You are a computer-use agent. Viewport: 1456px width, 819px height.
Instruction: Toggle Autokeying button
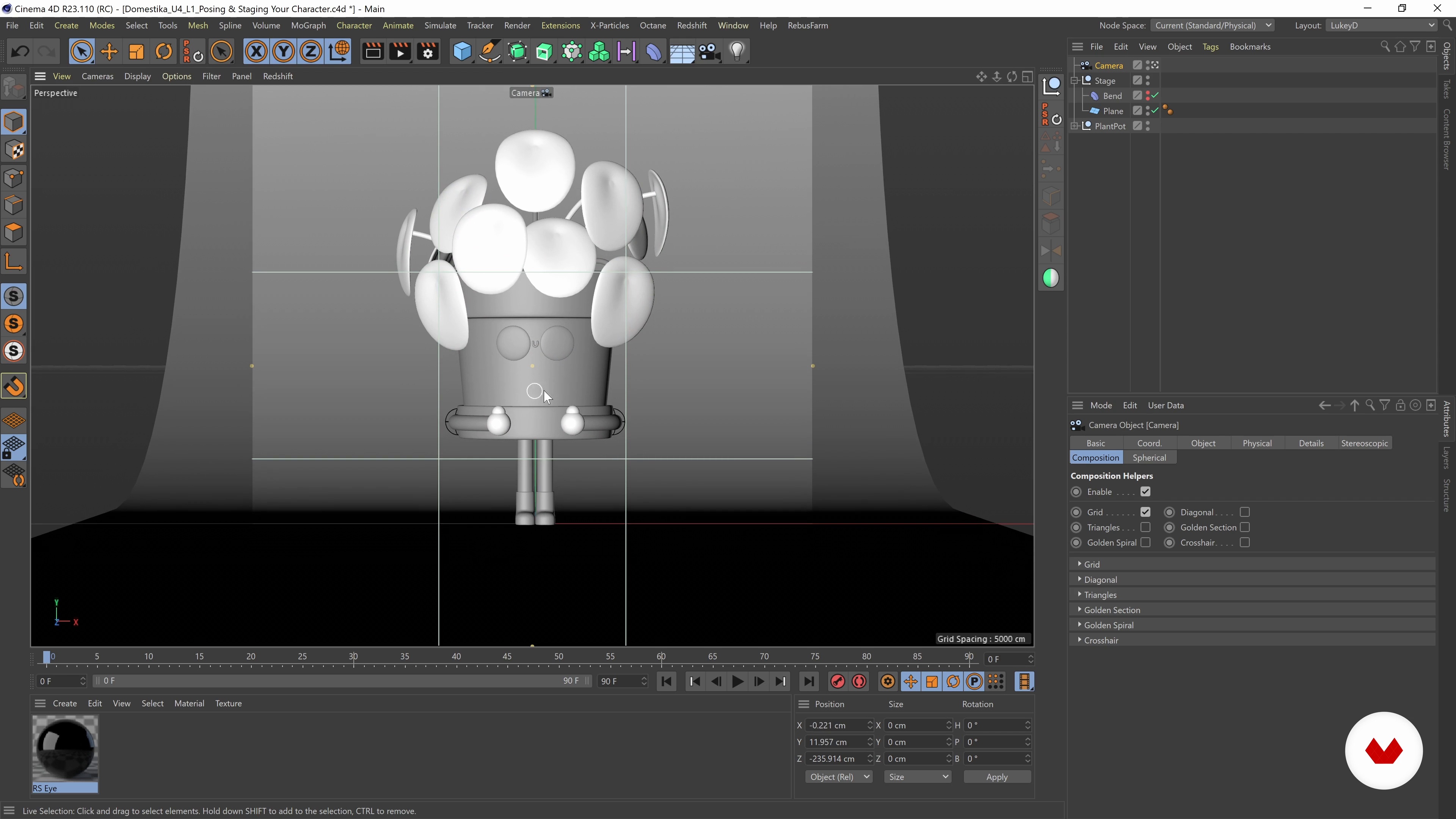click(x=859, y=682)
